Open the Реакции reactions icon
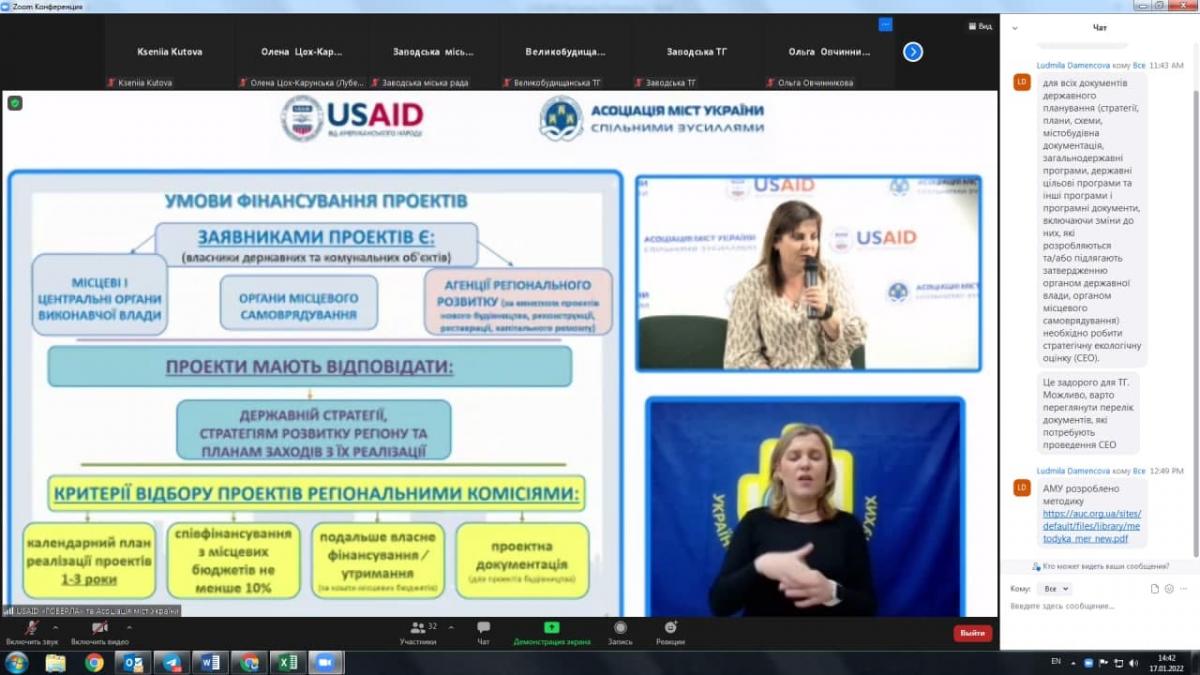This screenshot has height=675, width=1200. coord(670,630)
